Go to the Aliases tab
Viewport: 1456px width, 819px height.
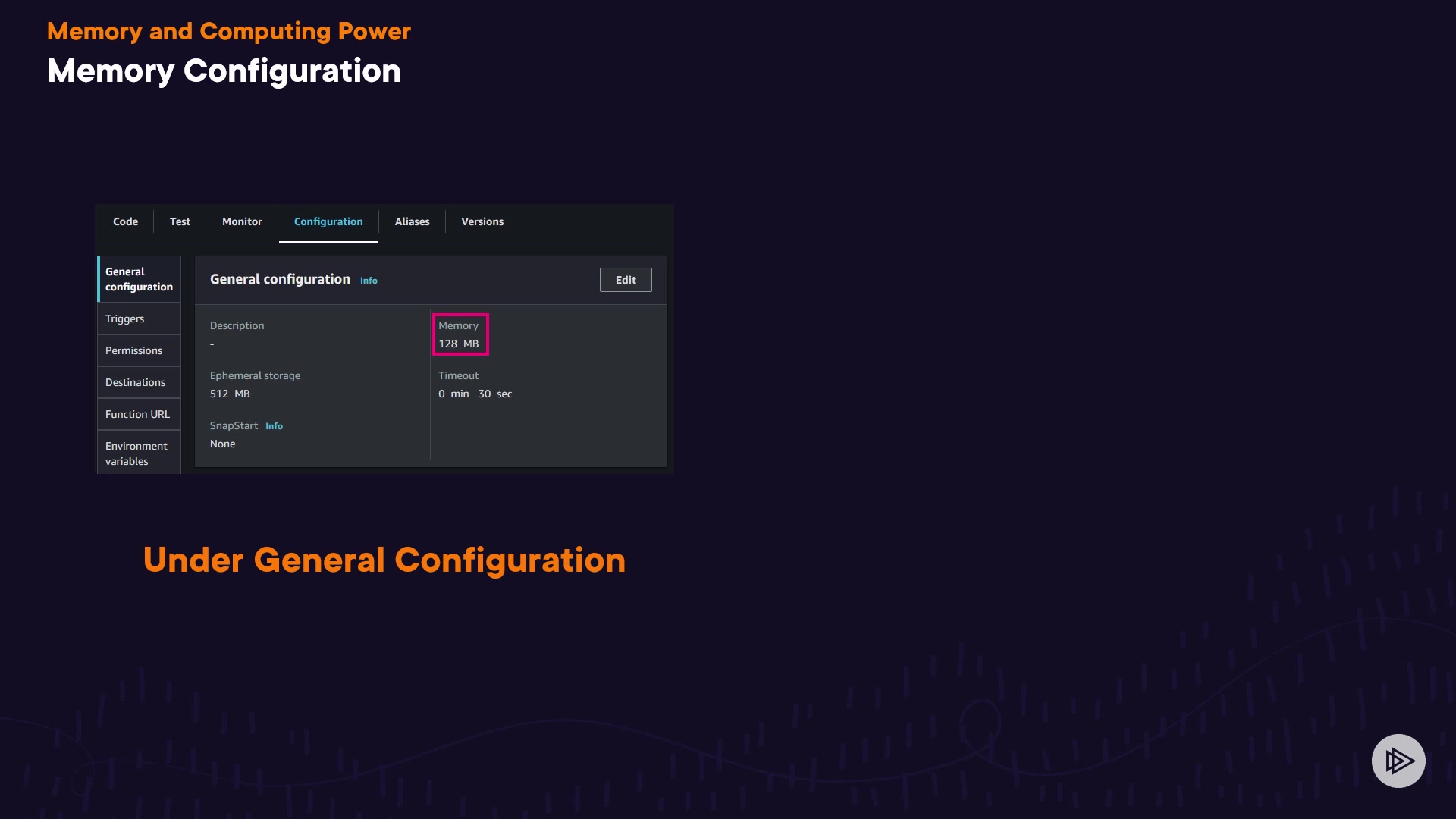click(412, 221)
